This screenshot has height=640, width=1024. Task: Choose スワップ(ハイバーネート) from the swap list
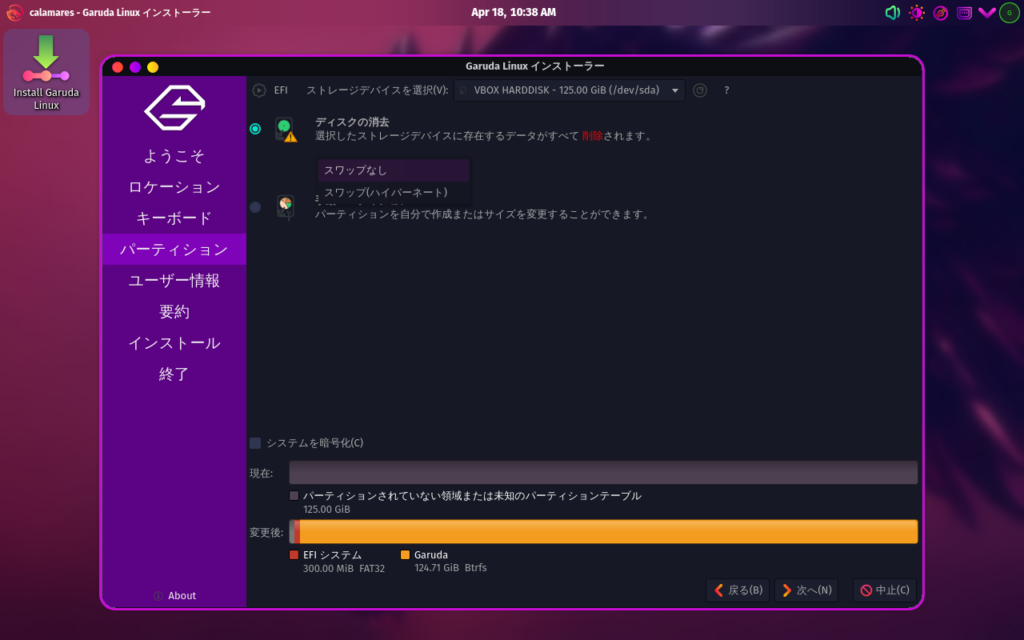pos(385,192)
